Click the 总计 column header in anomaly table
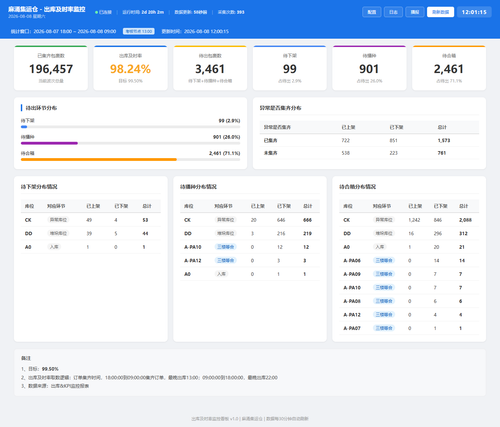500x427 pixels. (x=442, y=127)
